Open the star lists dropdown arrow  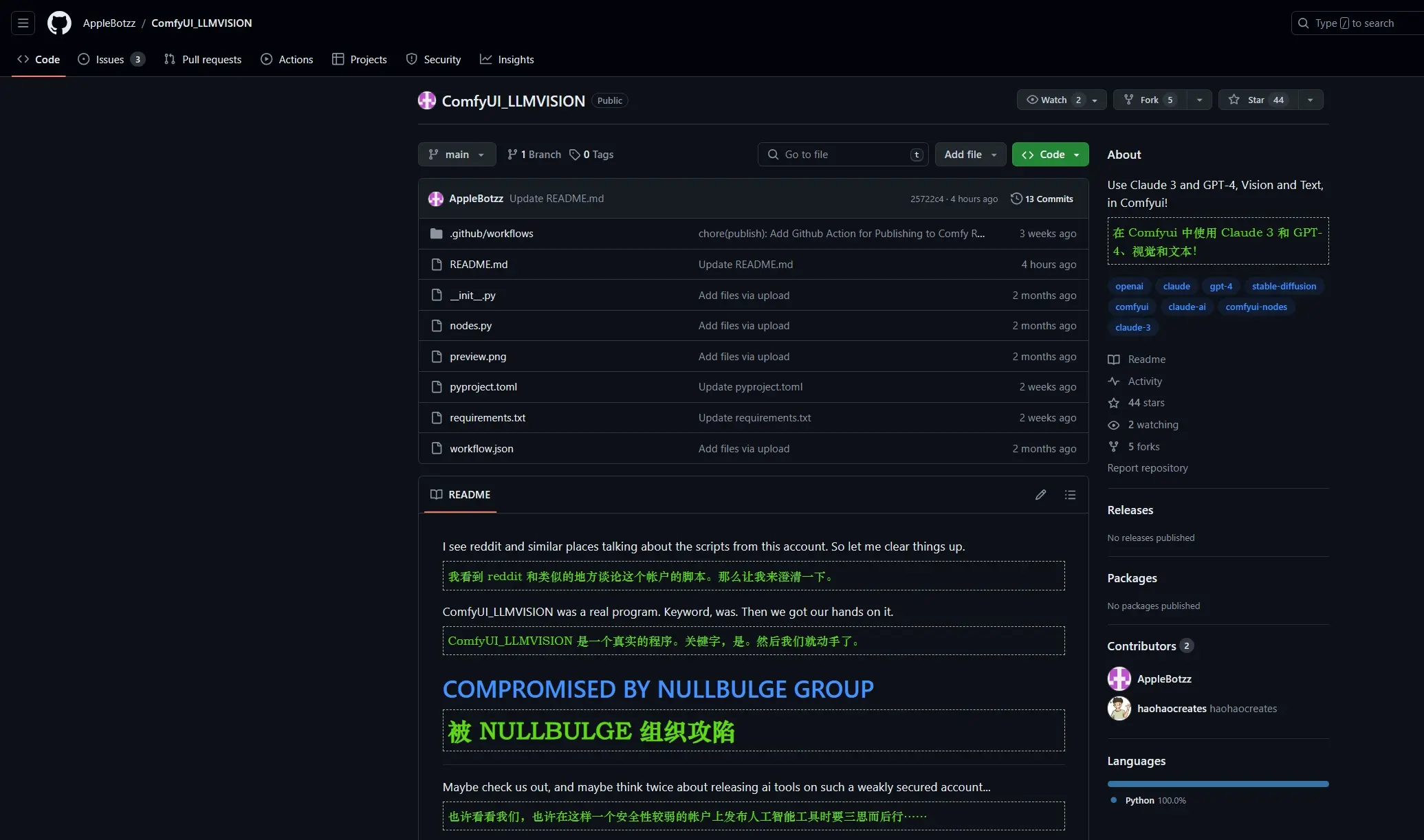pos(1311,100)
